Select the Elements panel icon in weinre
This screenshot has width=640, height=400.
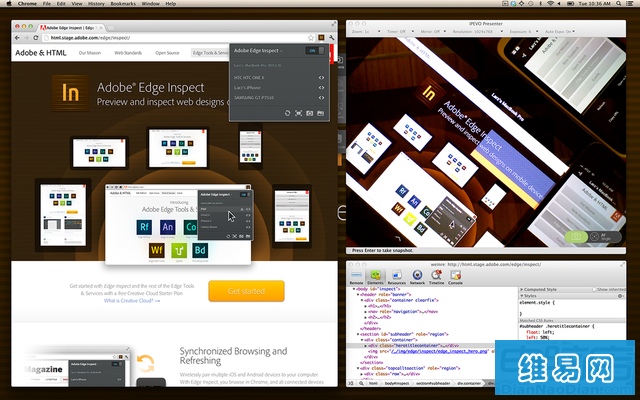375,277
